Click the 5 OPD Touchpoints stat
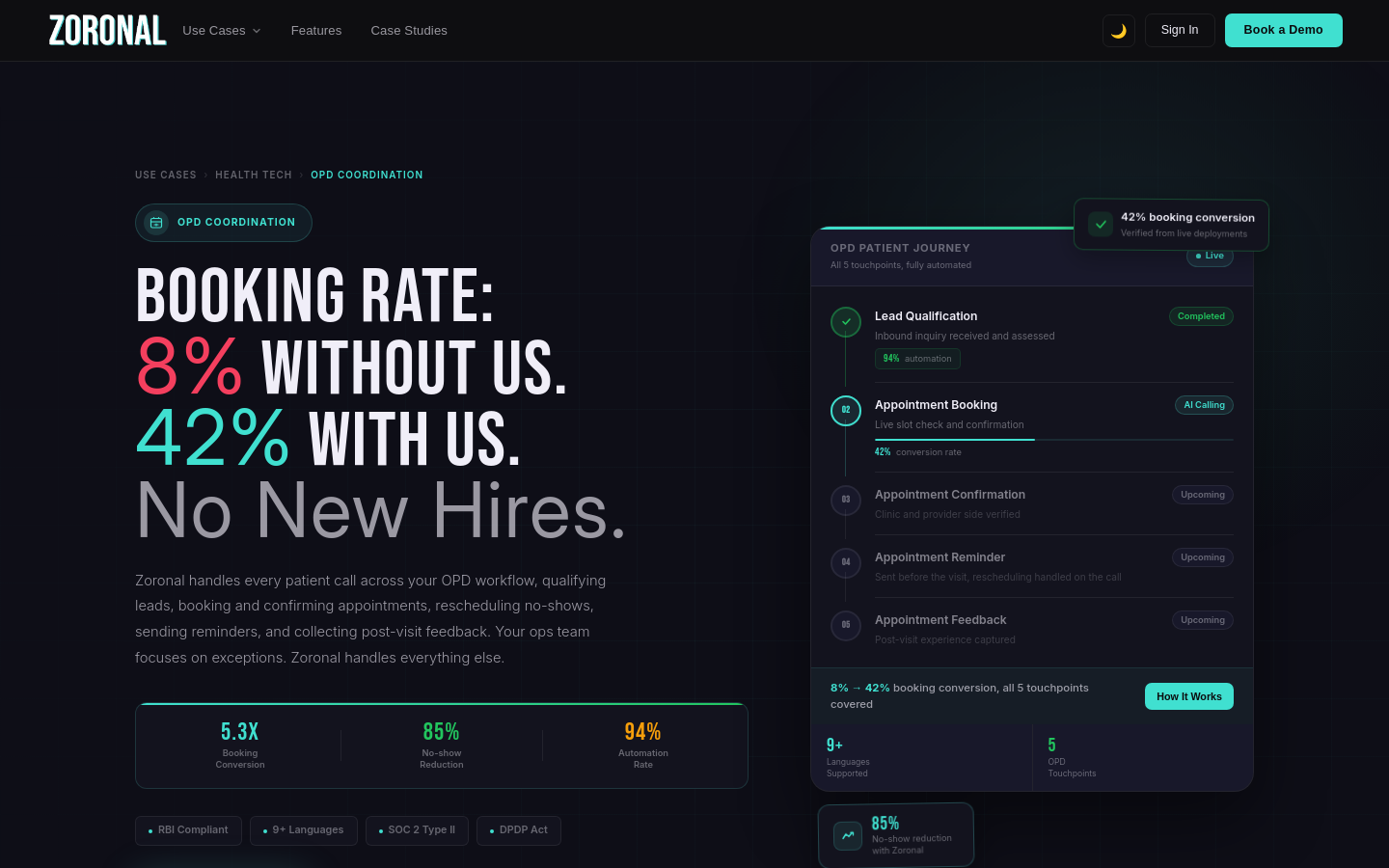Image resolution: width=1389 pixels, height=868 pixels. 1072,758
